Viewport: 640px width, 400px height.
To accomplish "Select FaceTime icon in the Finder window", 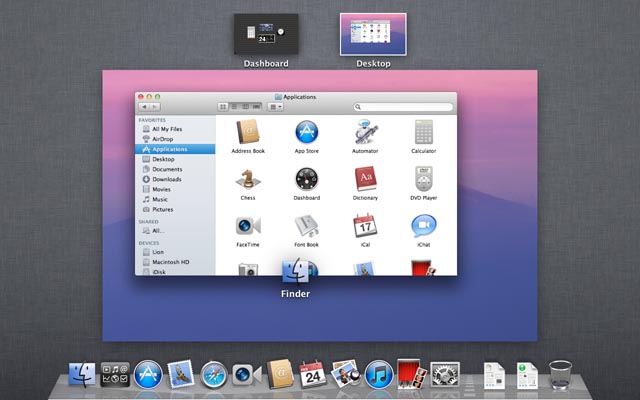I will point(248,226).
